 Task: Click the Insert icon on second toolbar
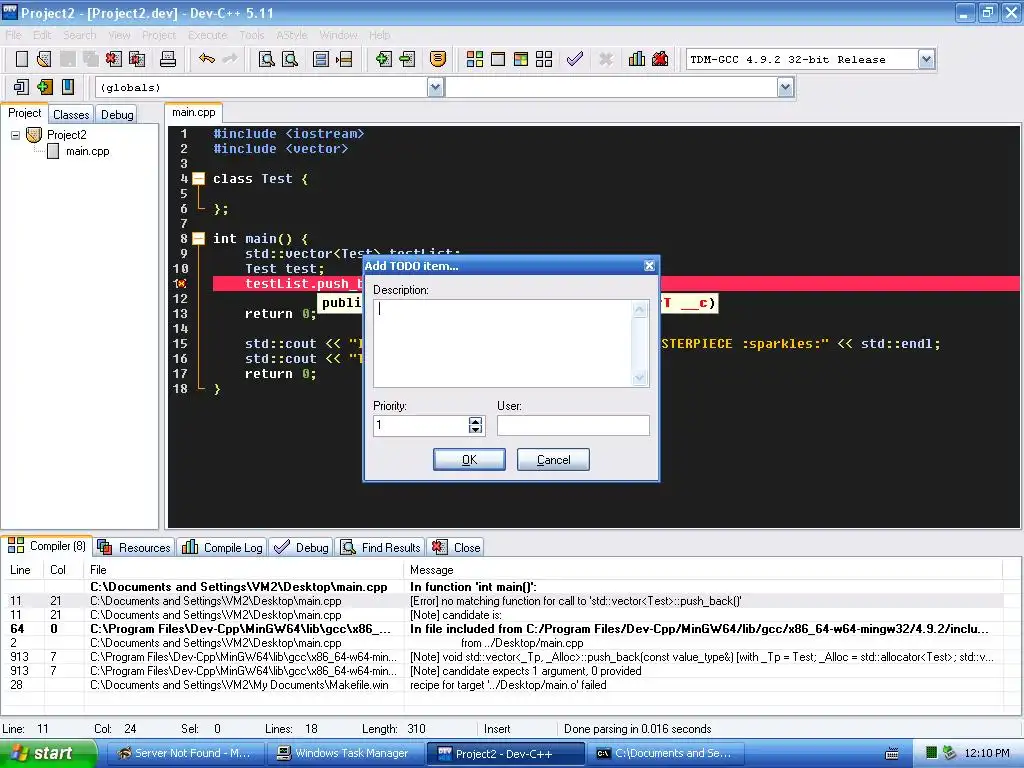pyautogui.click(x=21, y=87)
